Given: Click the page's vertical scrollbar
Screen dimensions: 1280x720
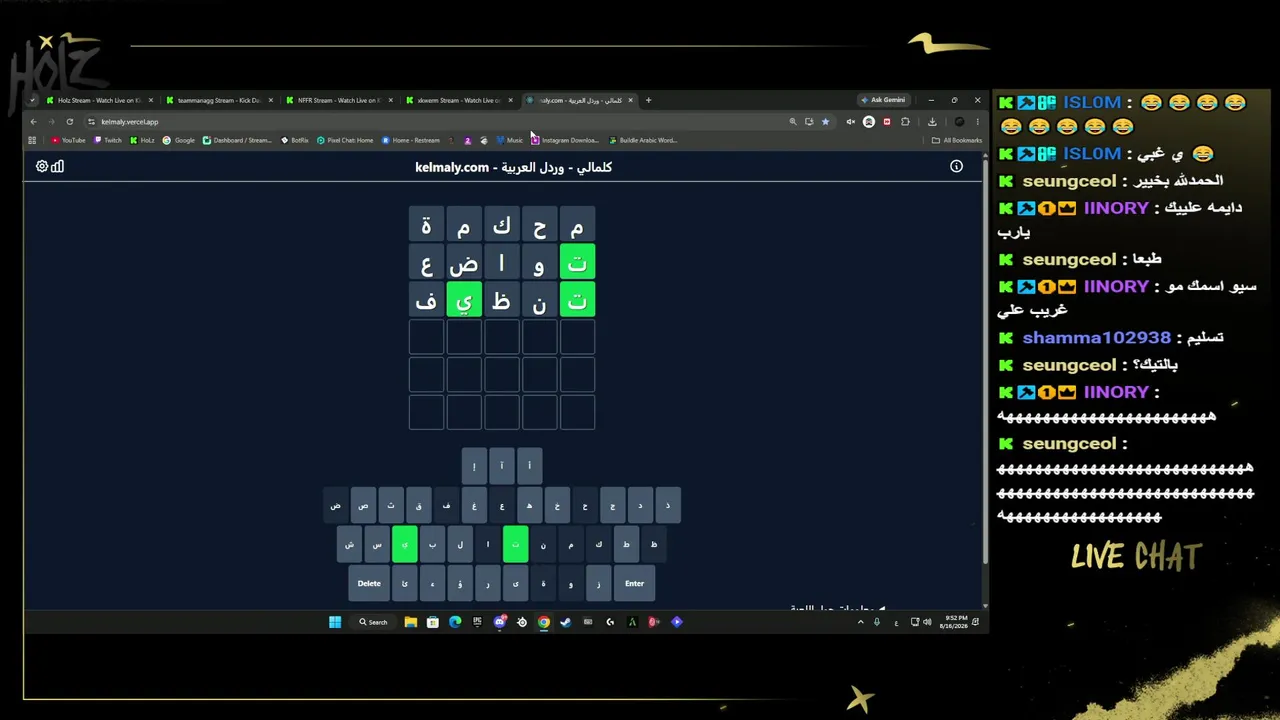Looking at the screenshot, I should (x=986, y=360).
